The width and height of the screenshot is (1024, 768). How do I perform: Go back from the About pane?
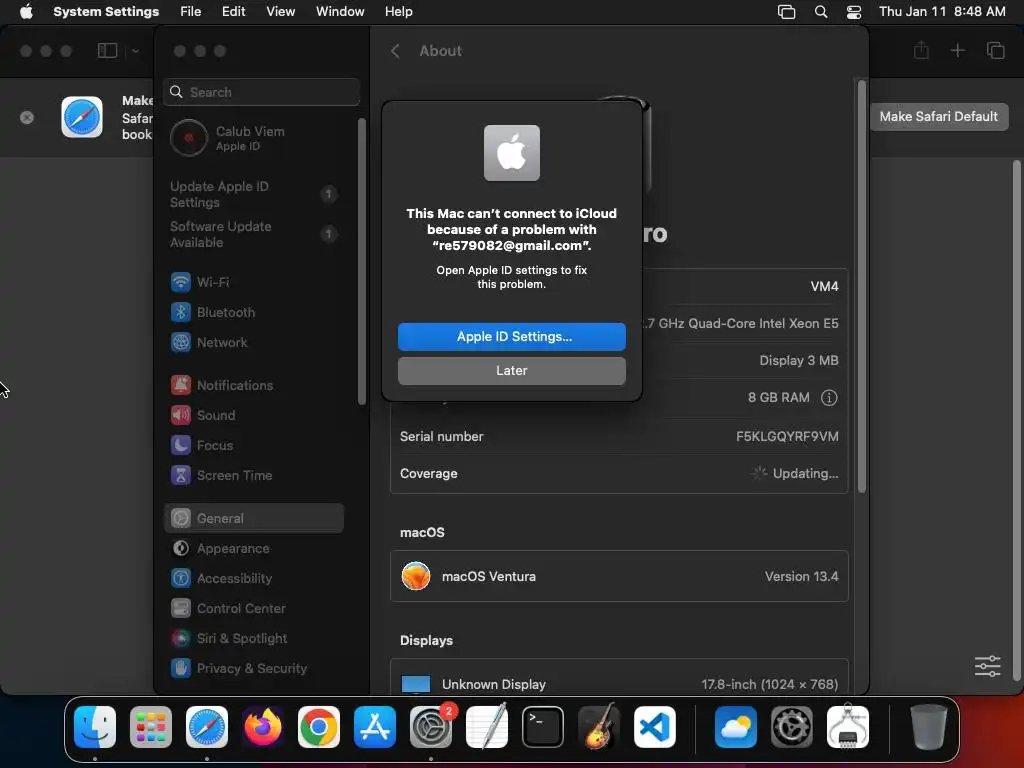click(x=395, y=51)
